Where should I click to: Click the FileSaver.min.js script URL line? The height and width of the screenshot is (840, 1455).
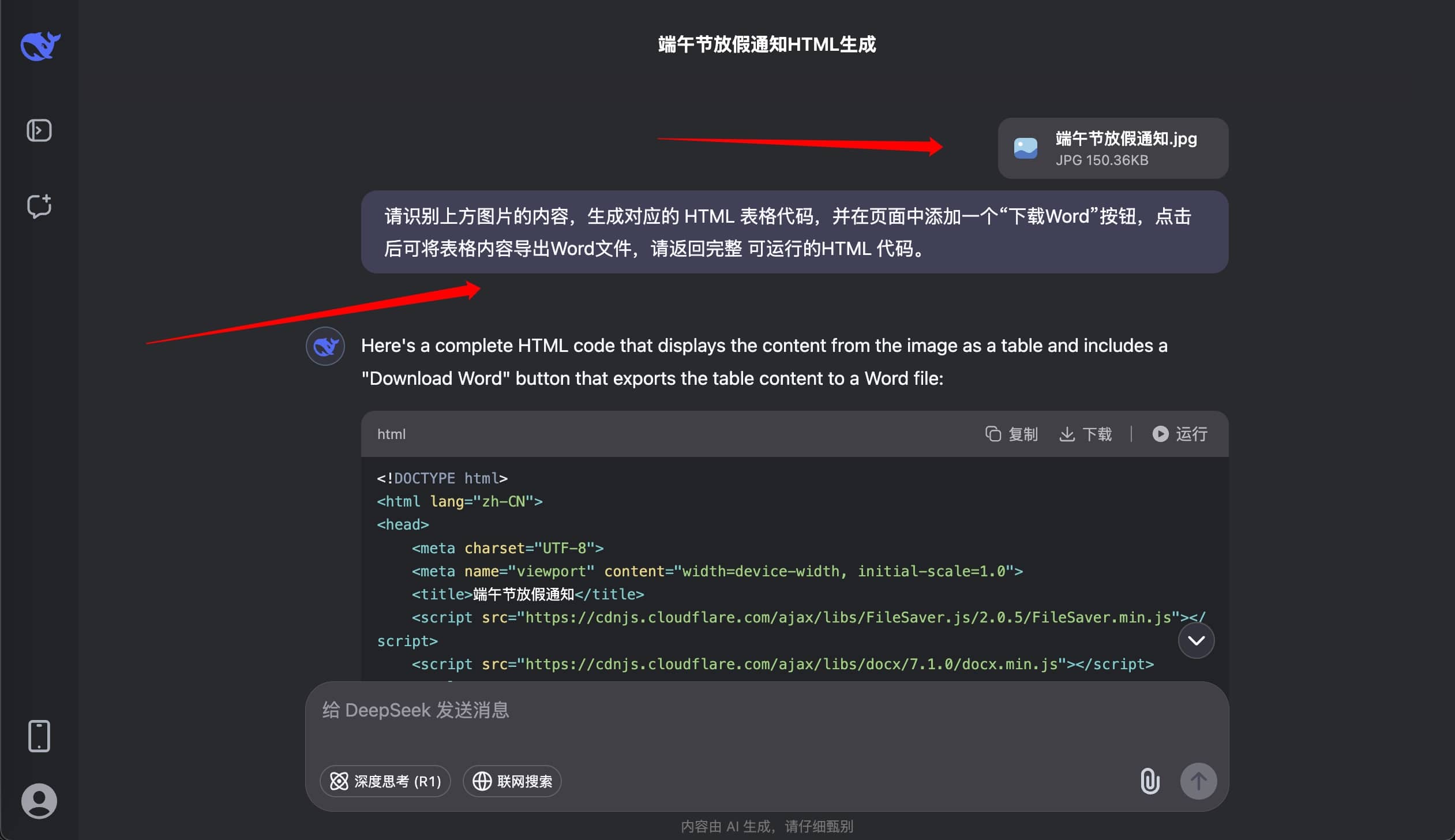coord(791,629)
